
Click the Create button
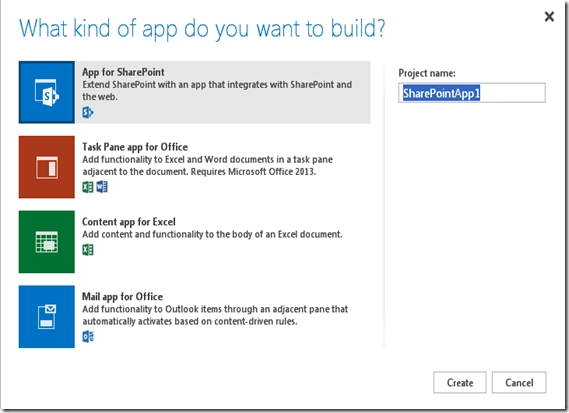460,383
